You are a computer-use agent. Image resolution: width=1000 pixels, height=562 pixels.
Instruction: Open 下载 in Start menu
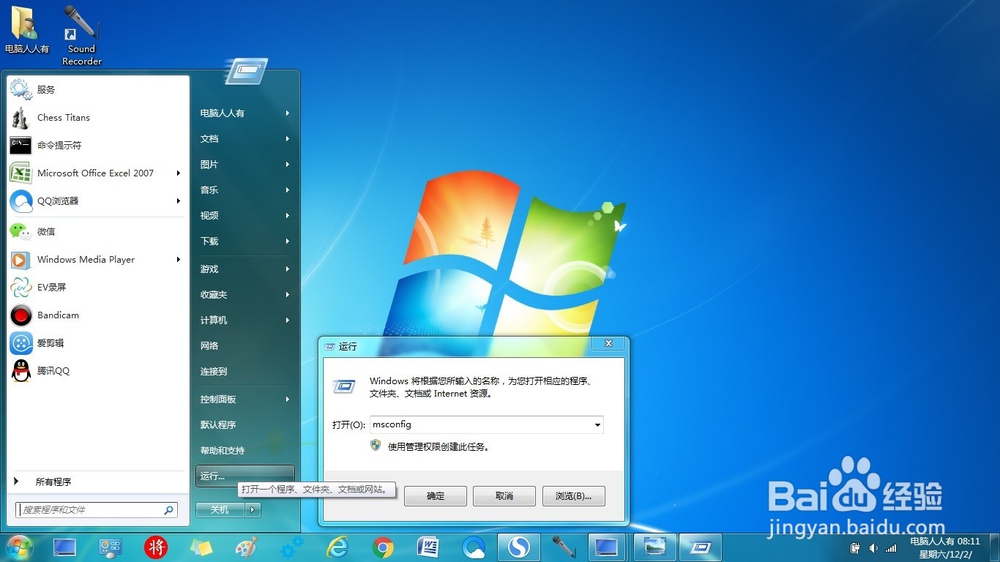pos(245,241)
